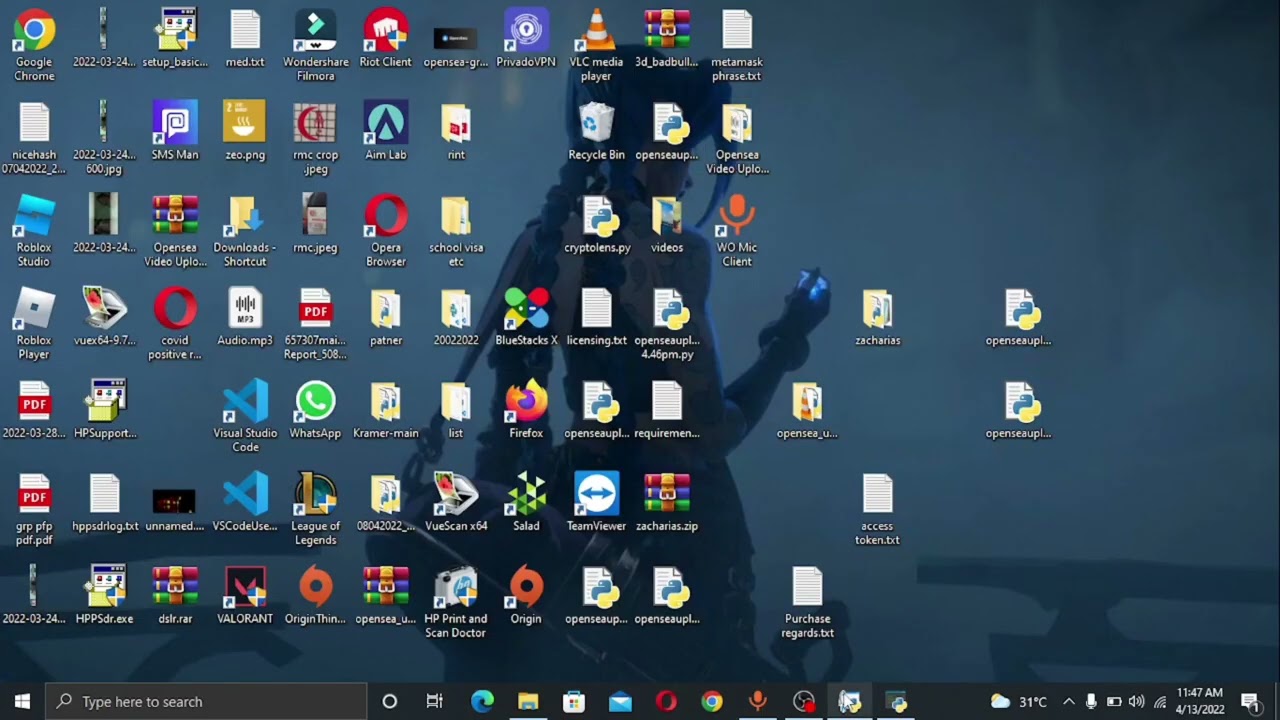Click the VSCodeUse... installer icon
This screenshot has height=720, width=1280.
click(245, 502)
